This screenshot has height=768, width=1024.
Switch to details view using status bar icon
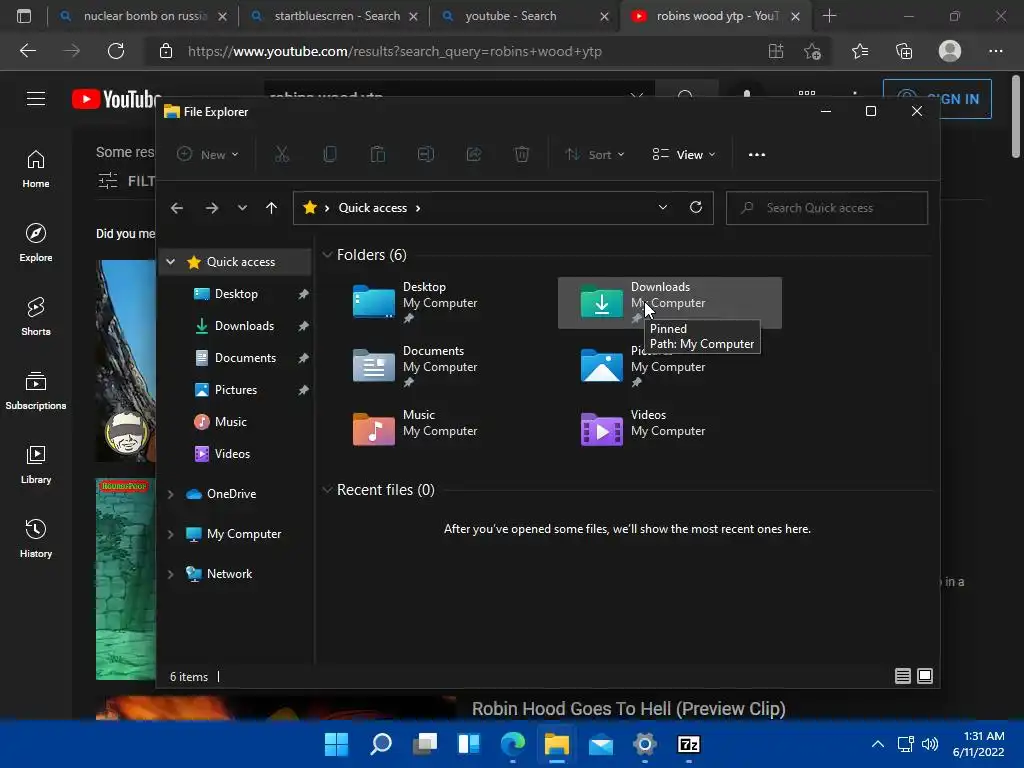coord(903,676)
